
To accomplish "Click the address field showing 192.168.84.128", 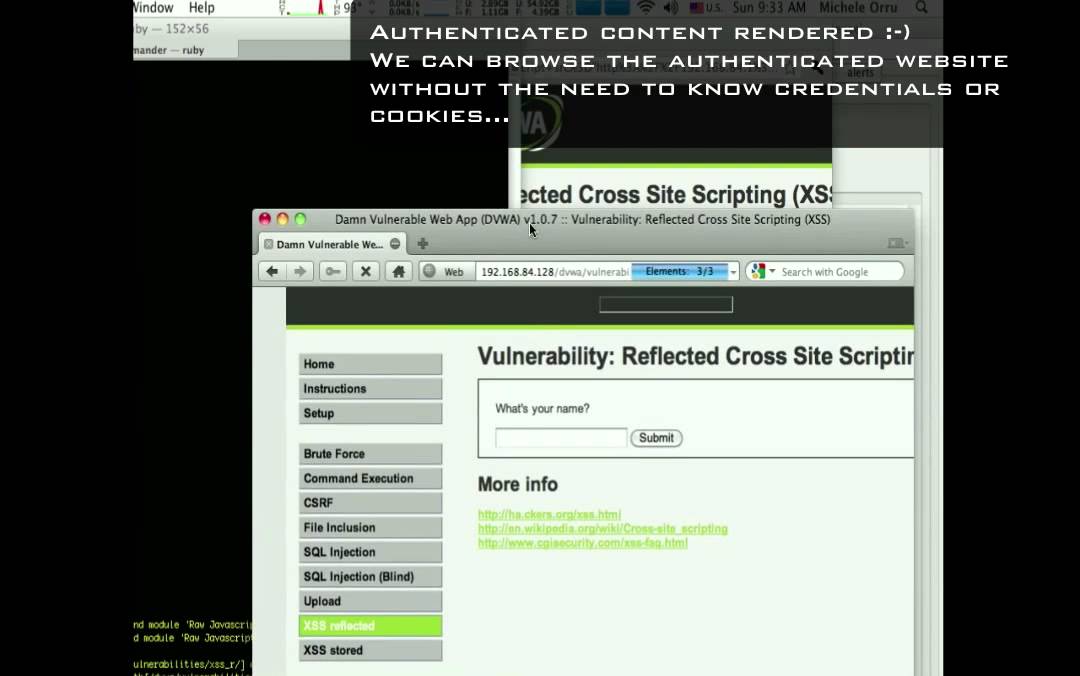I will [x=554, y=272].
